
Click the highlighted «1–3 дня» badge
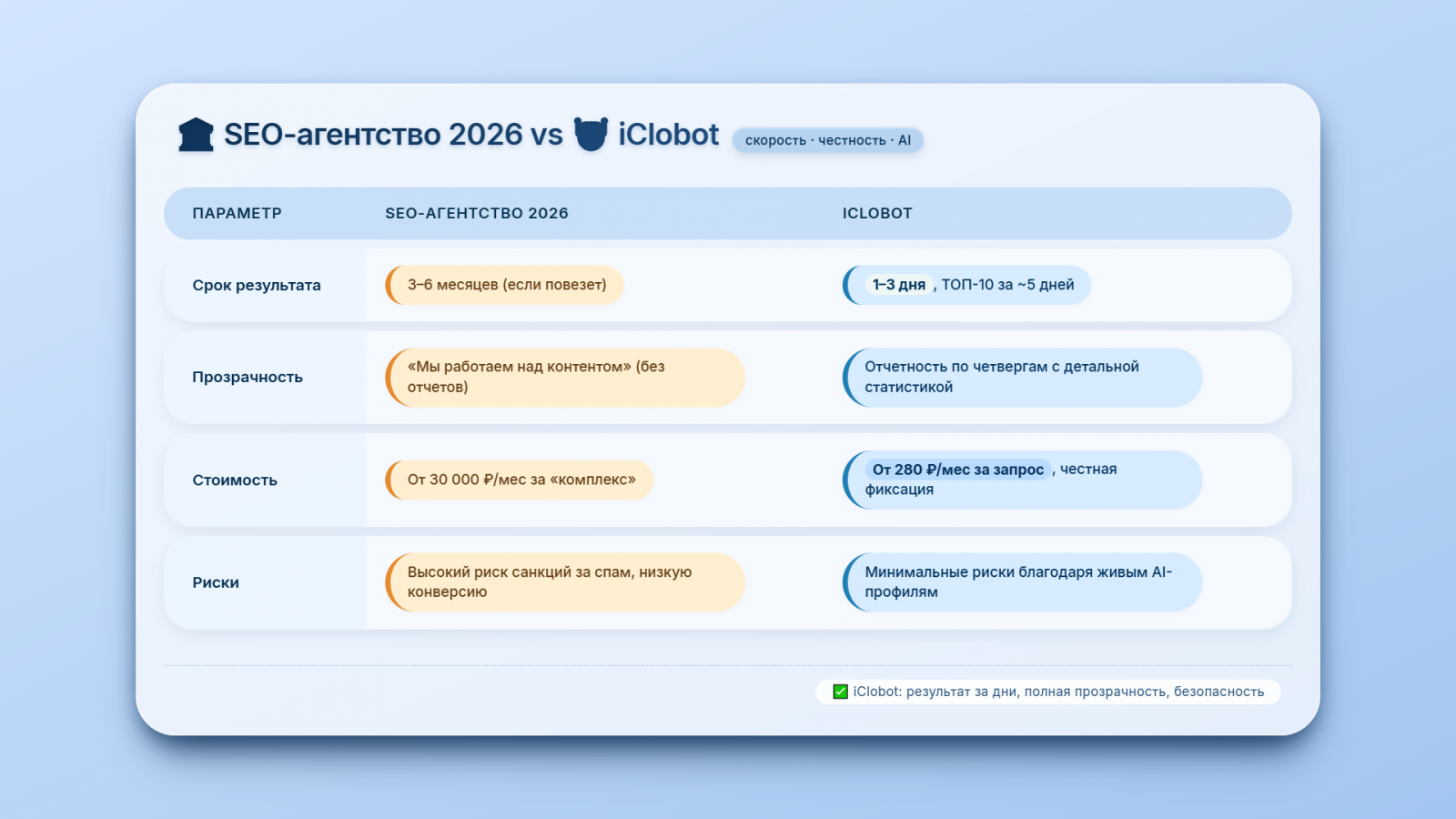click(898, 285)
